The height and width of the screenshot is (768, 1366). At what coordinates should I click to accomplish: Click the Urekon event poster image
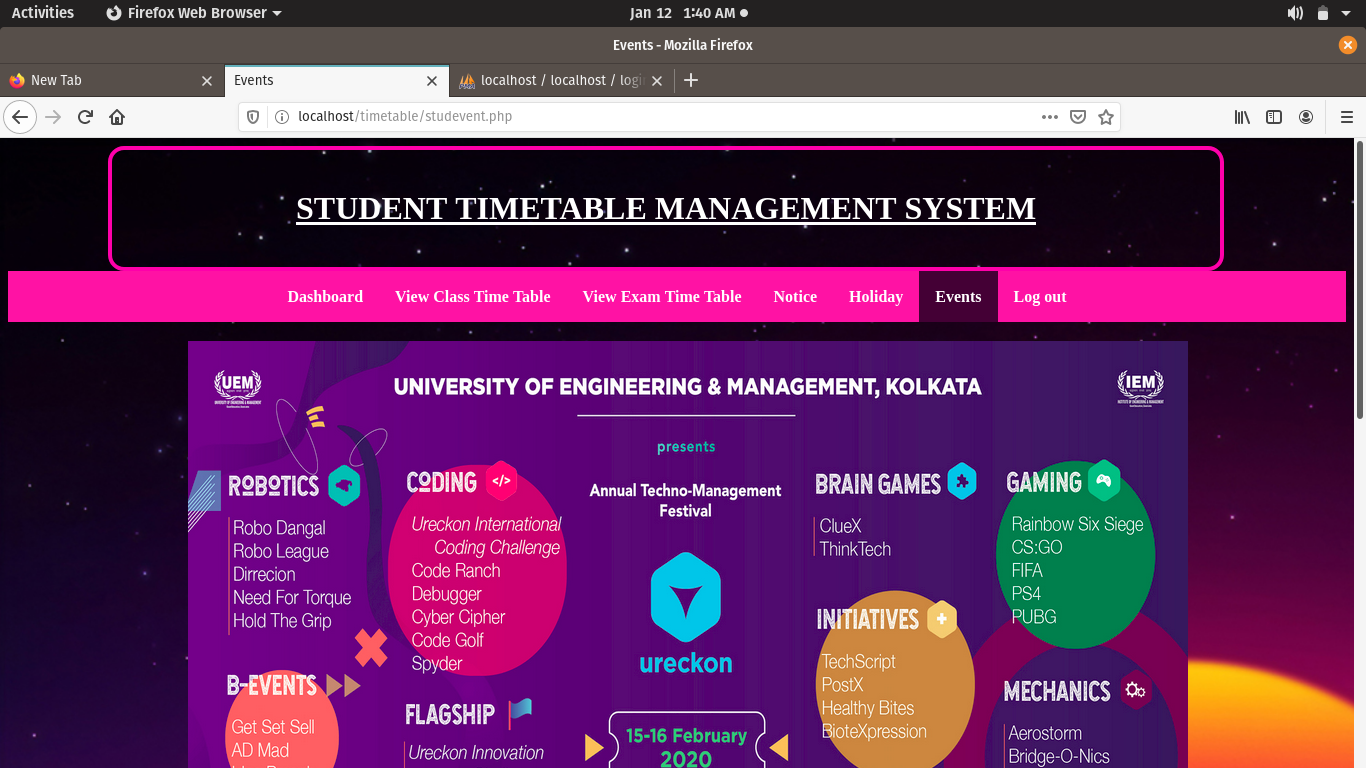688,555
